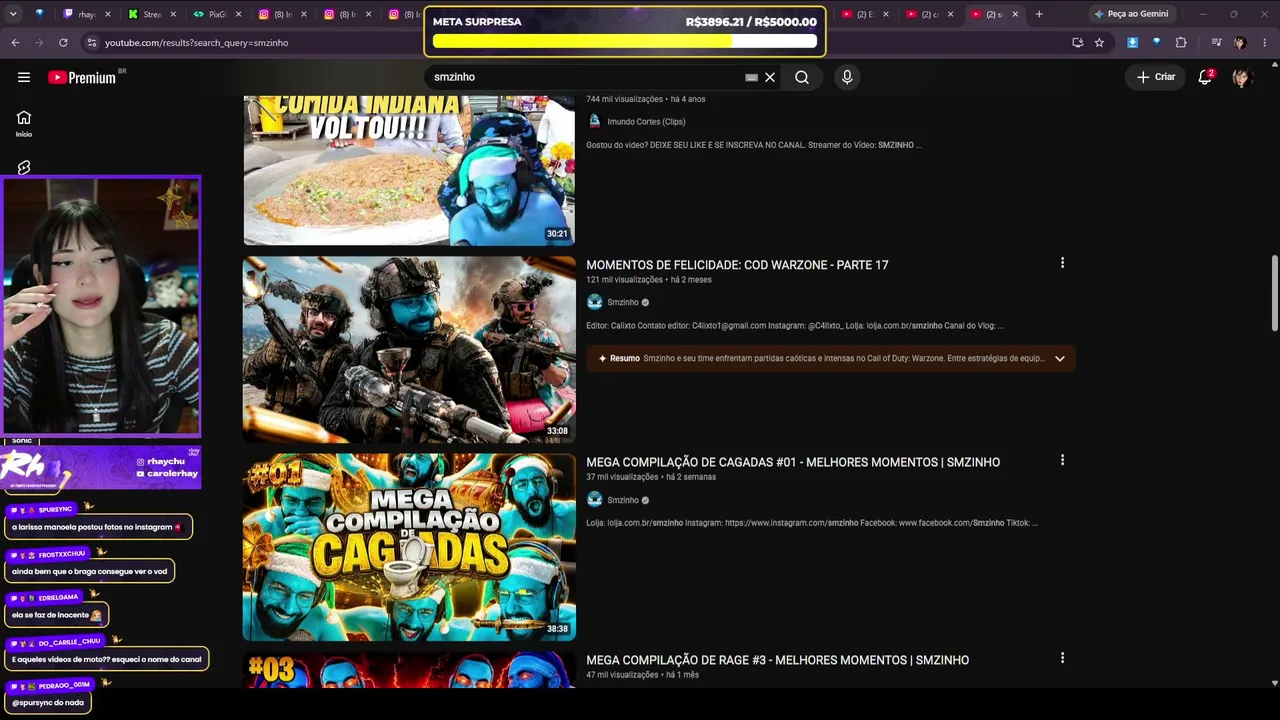1280x720 pixels.
Task: Open the media control icon in toolbar
Action: (1216, 43)
